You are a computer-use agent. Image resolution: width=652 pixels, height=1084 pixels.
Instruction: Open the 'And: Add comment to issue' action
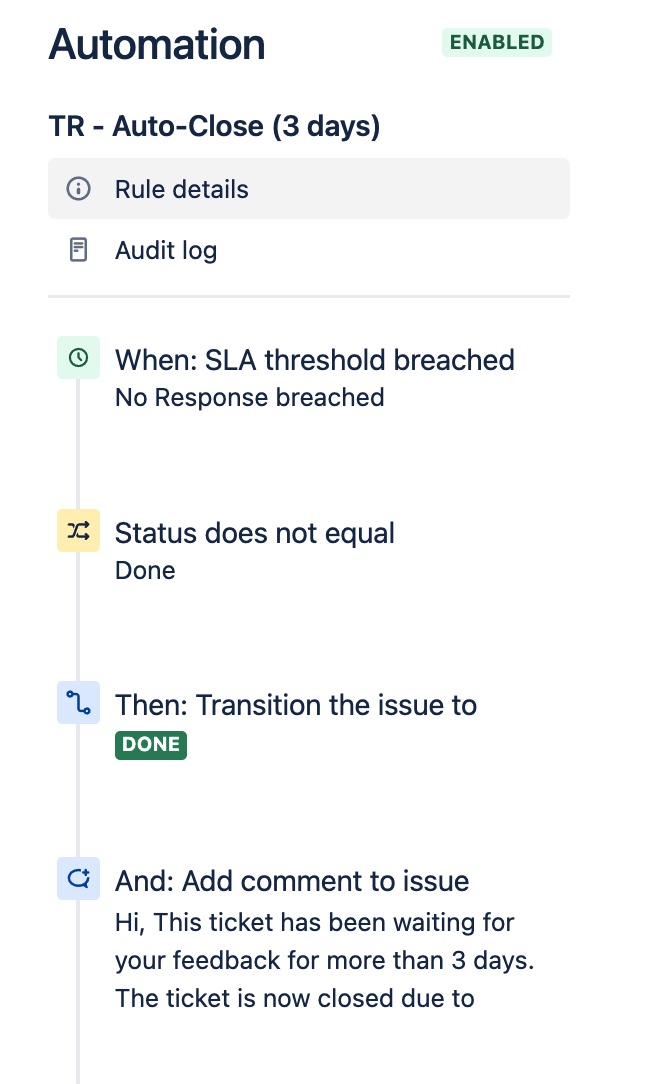293,880
